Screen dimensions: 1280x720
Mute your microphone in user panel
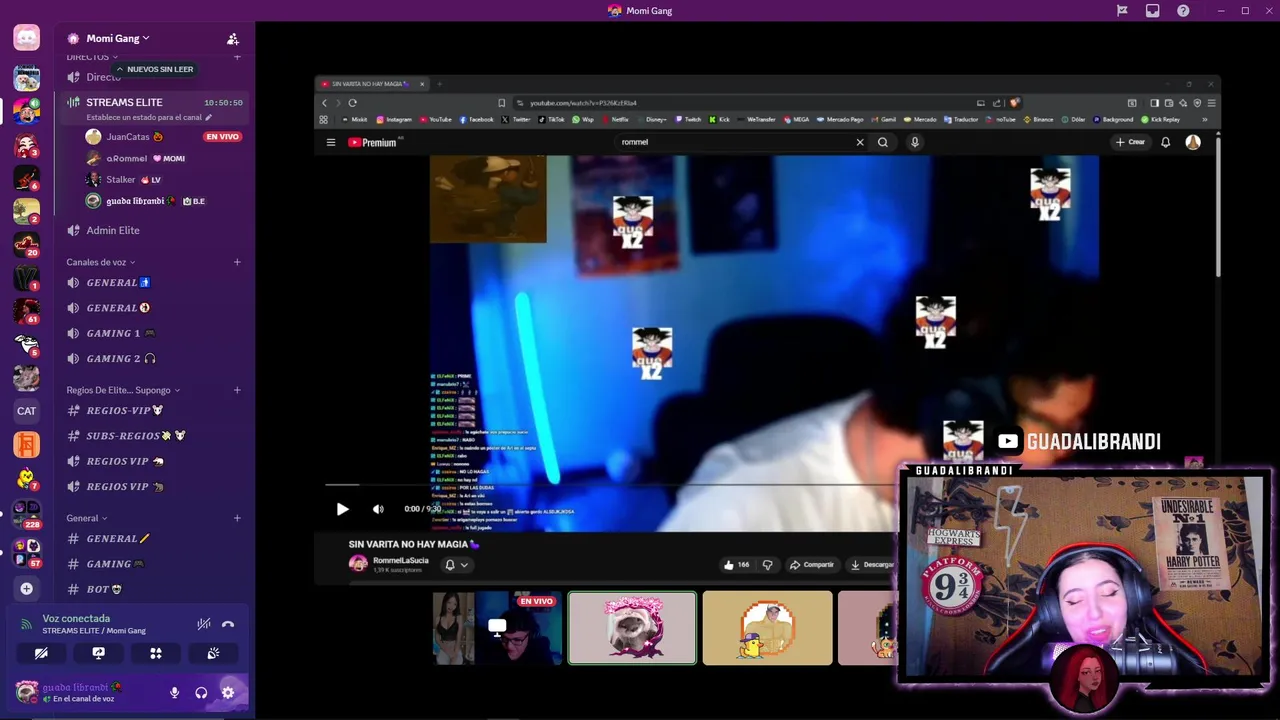[x=174, y=692]
